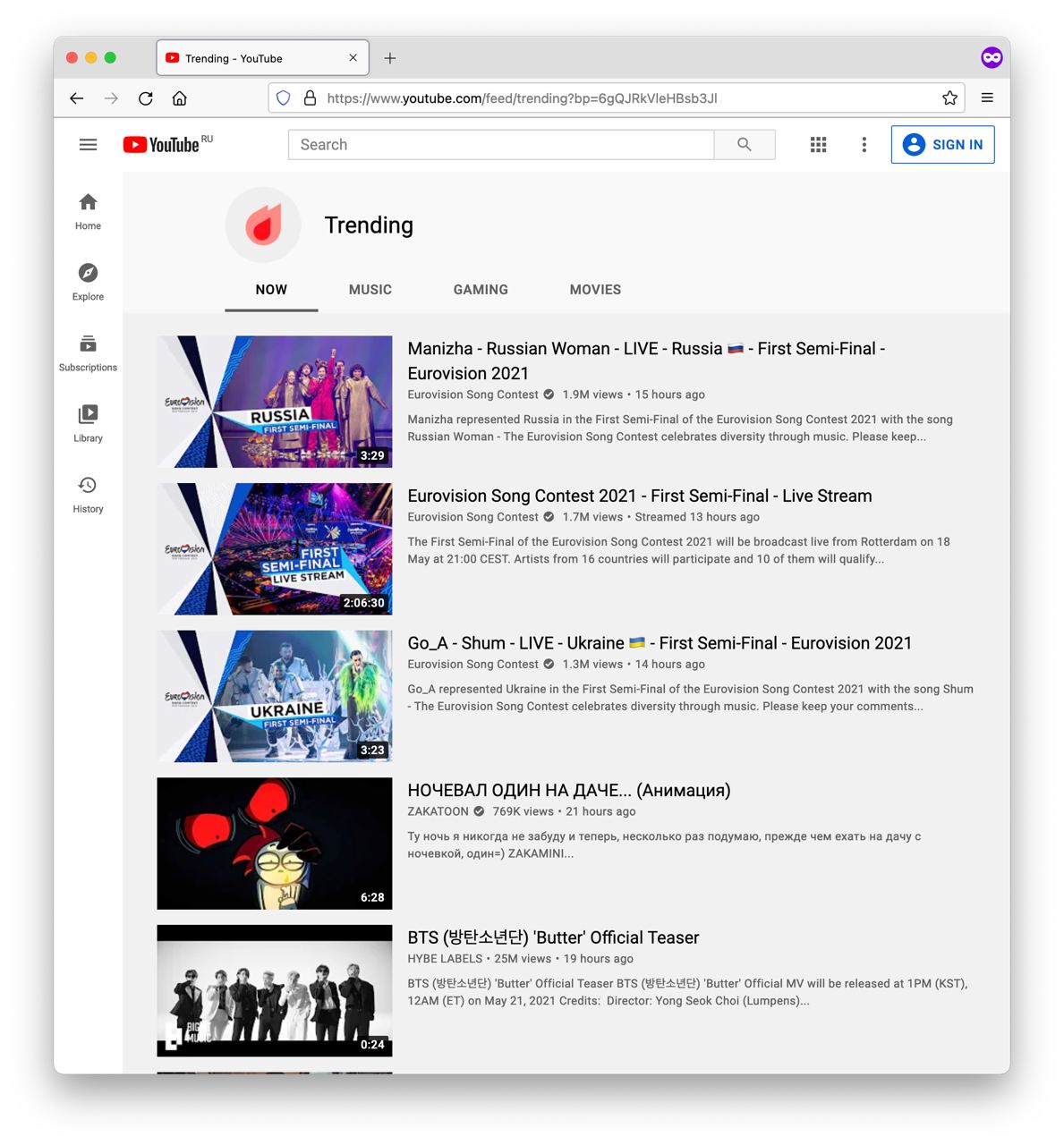Close the Trending - YouTube tab

tap(353, 58)
